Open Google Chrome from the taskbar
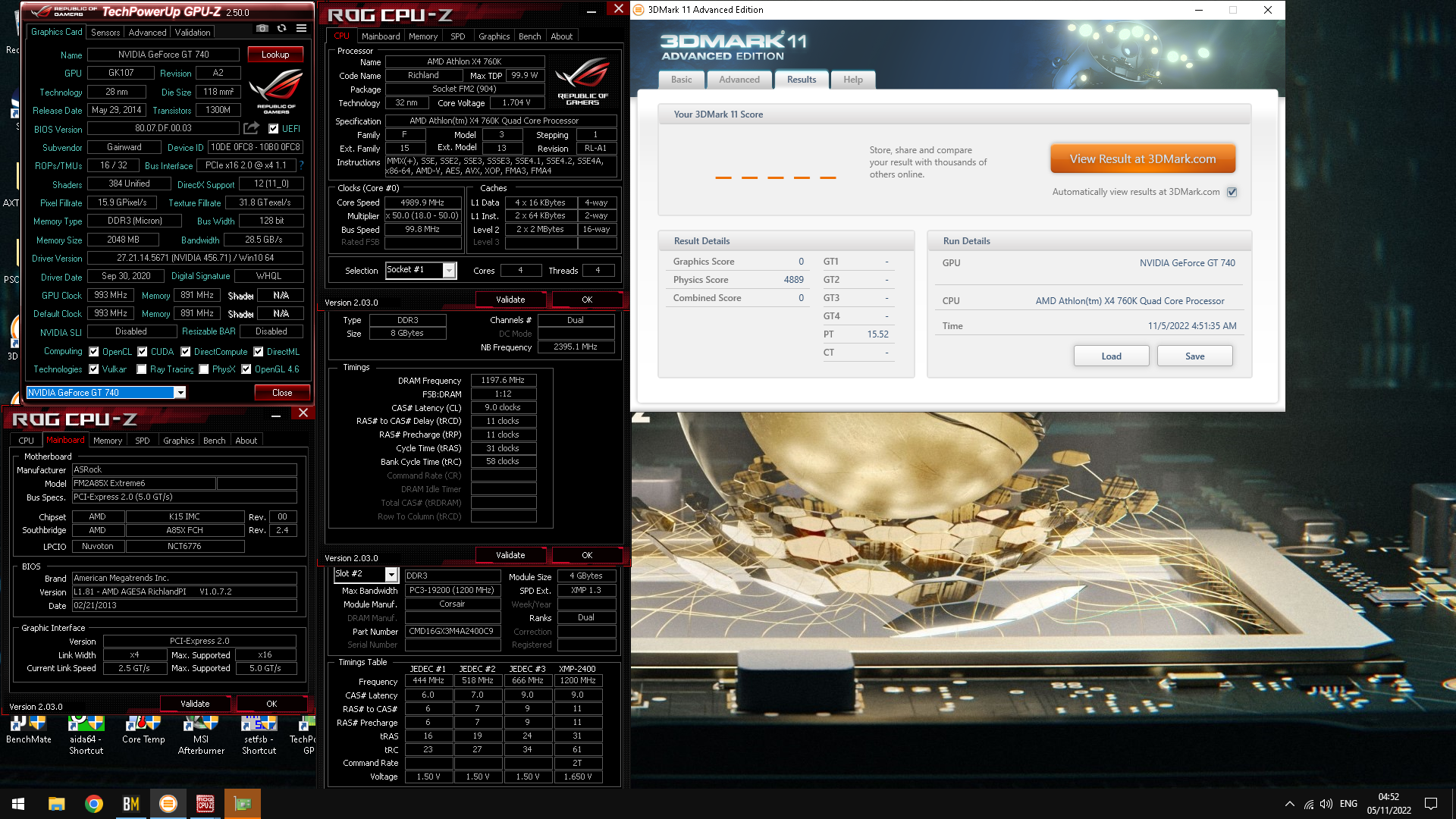 93,804
